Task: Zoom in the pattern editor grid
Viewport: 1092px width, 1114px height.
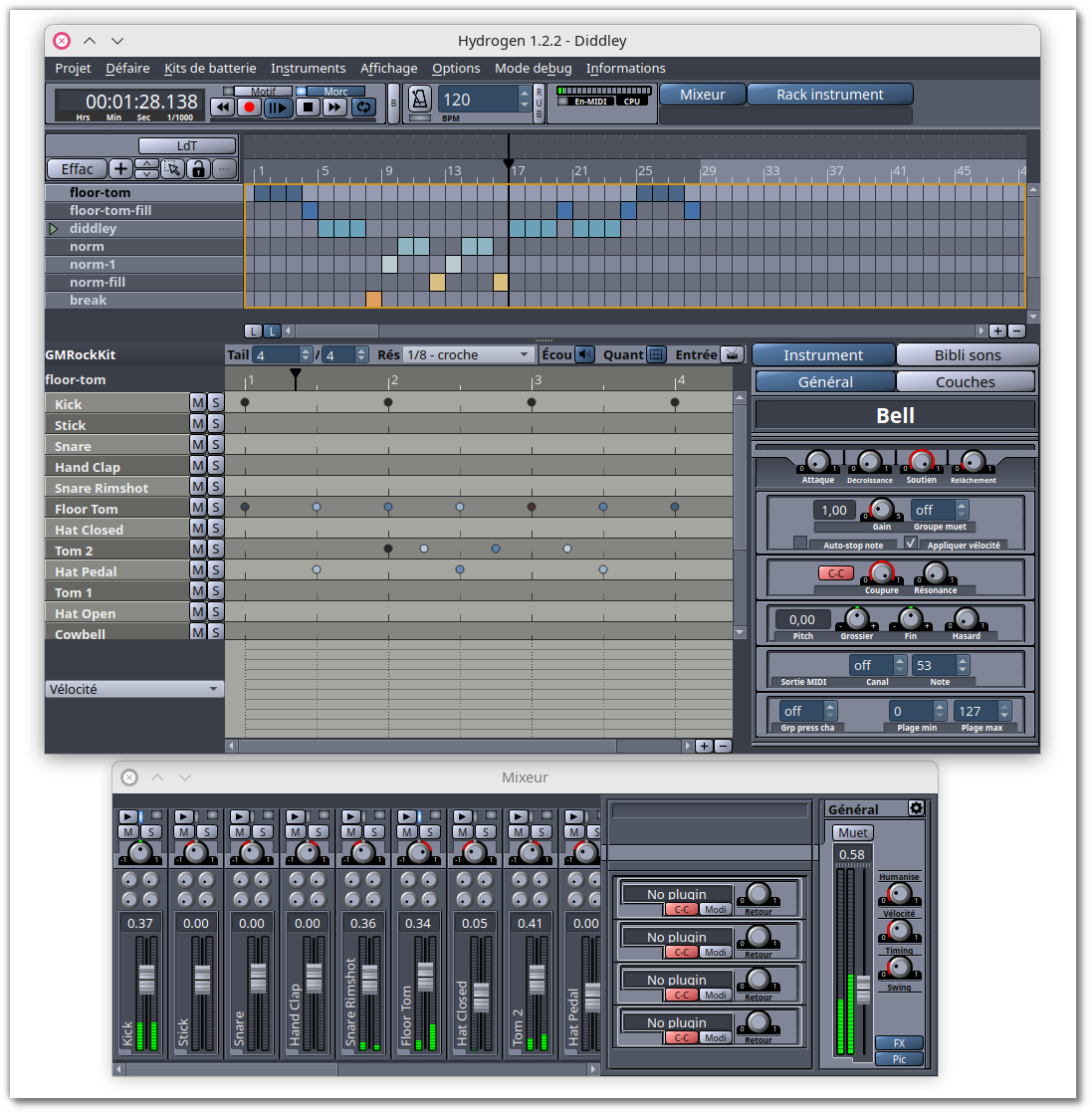Action: (704, 746)
